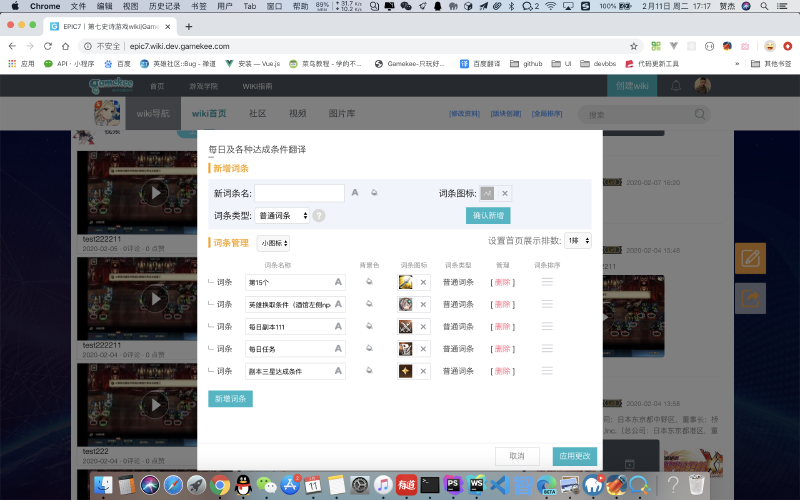Reload the page in Chrome
Screen dimensions: 800x500
click(x=47, y=46)
